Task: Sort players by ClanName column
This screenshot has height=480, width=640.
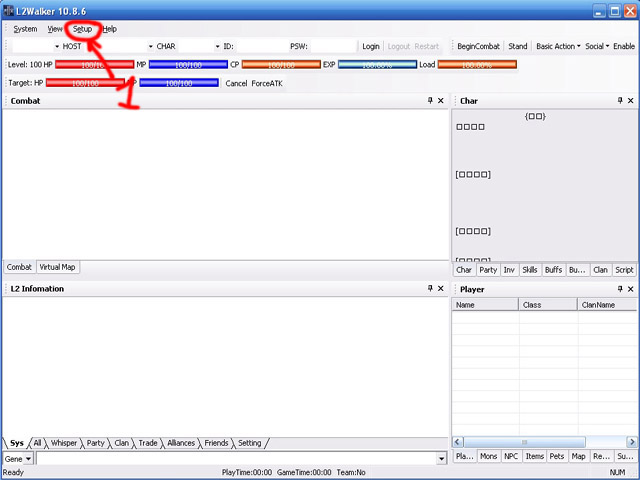Action: 607,304
